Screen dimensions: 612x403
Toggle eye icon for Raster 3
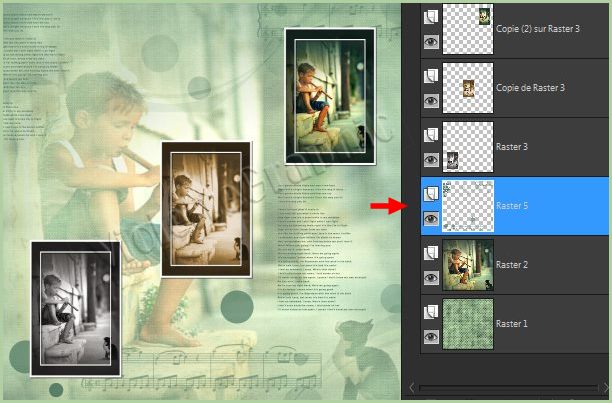click(430, 159)
